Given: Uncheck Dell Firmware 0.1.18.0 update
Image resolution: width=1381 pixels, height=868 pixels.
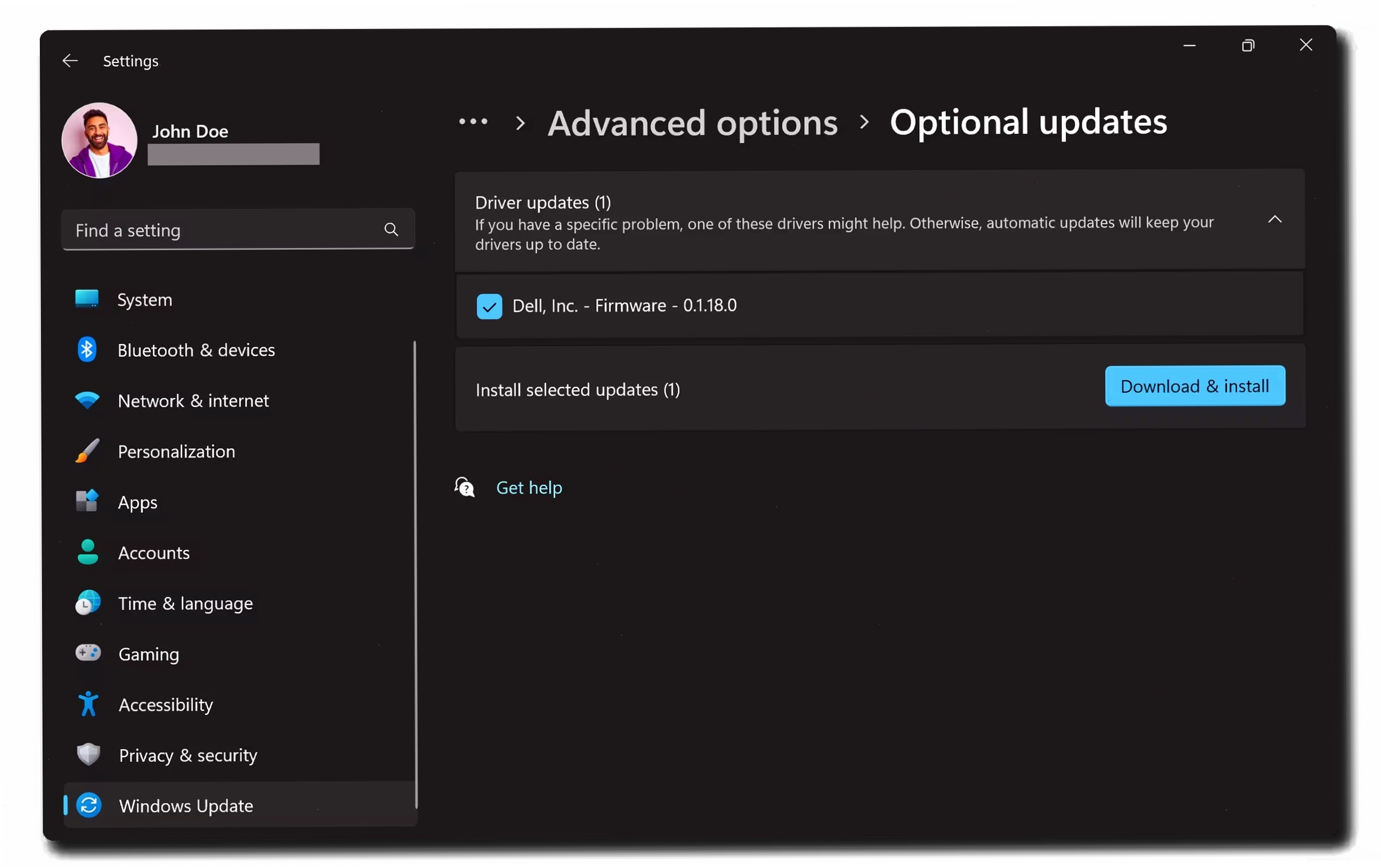Looking at the screenshot, I should click(x=489, y=306).
